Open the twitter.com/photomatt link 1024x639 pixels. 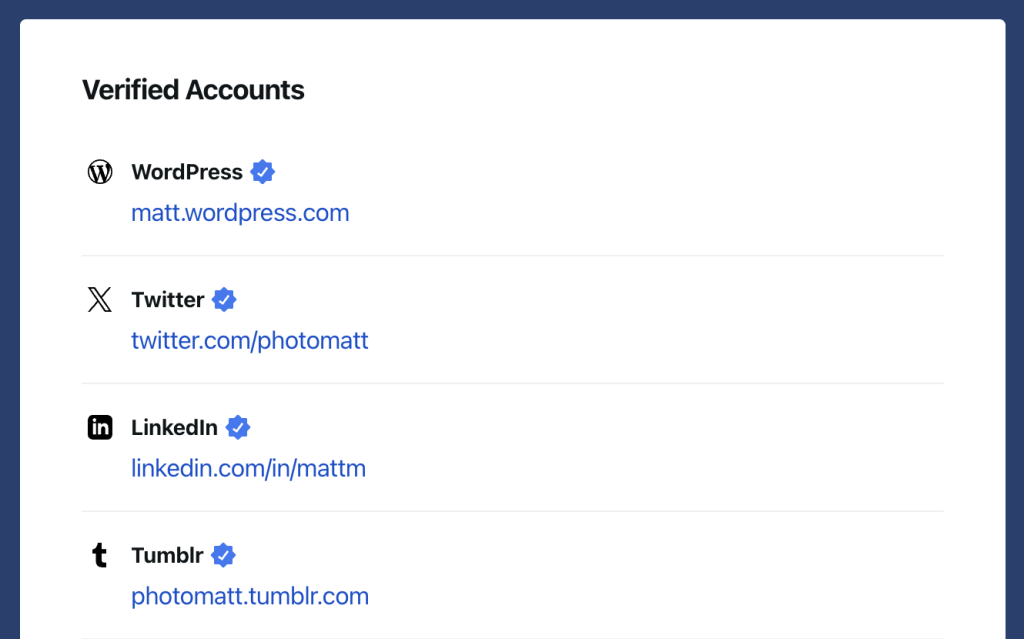click(250, 341)
